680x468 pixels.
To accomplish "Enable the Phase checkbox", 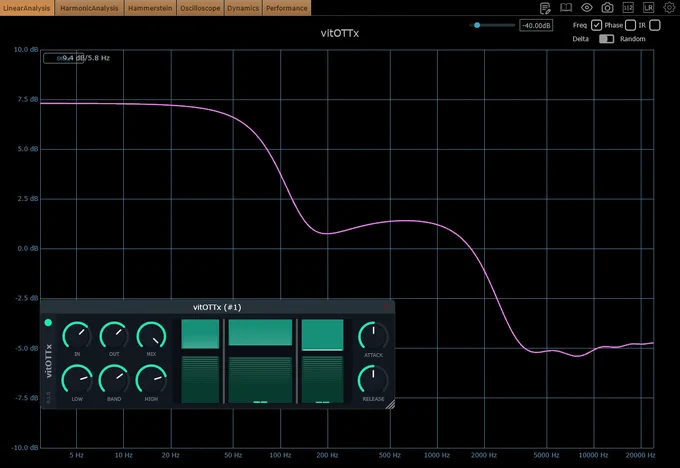I will (x=630, y=25).
